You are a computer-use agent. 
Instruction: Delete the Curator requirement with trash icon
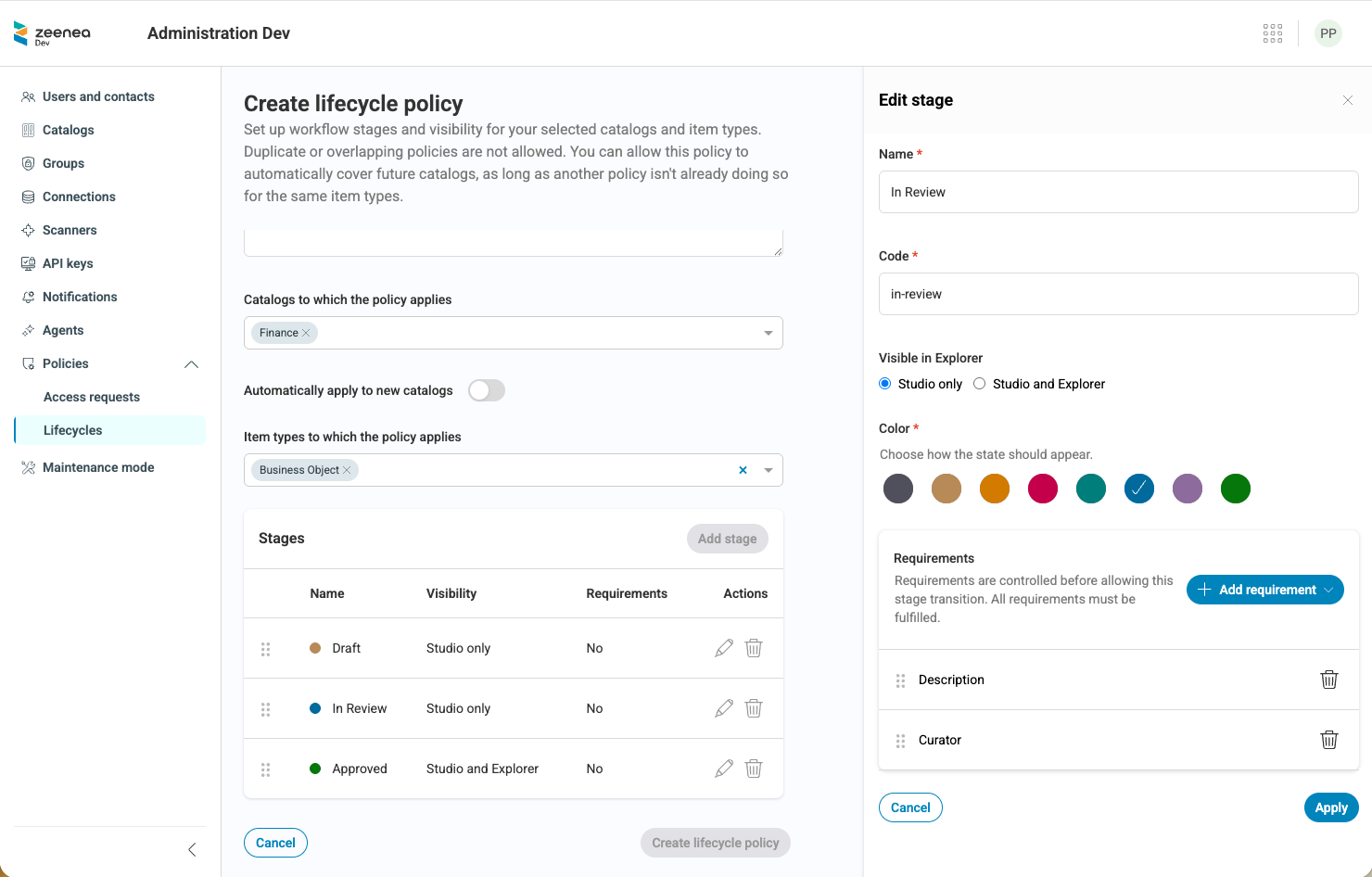[x=1329, y=740]
